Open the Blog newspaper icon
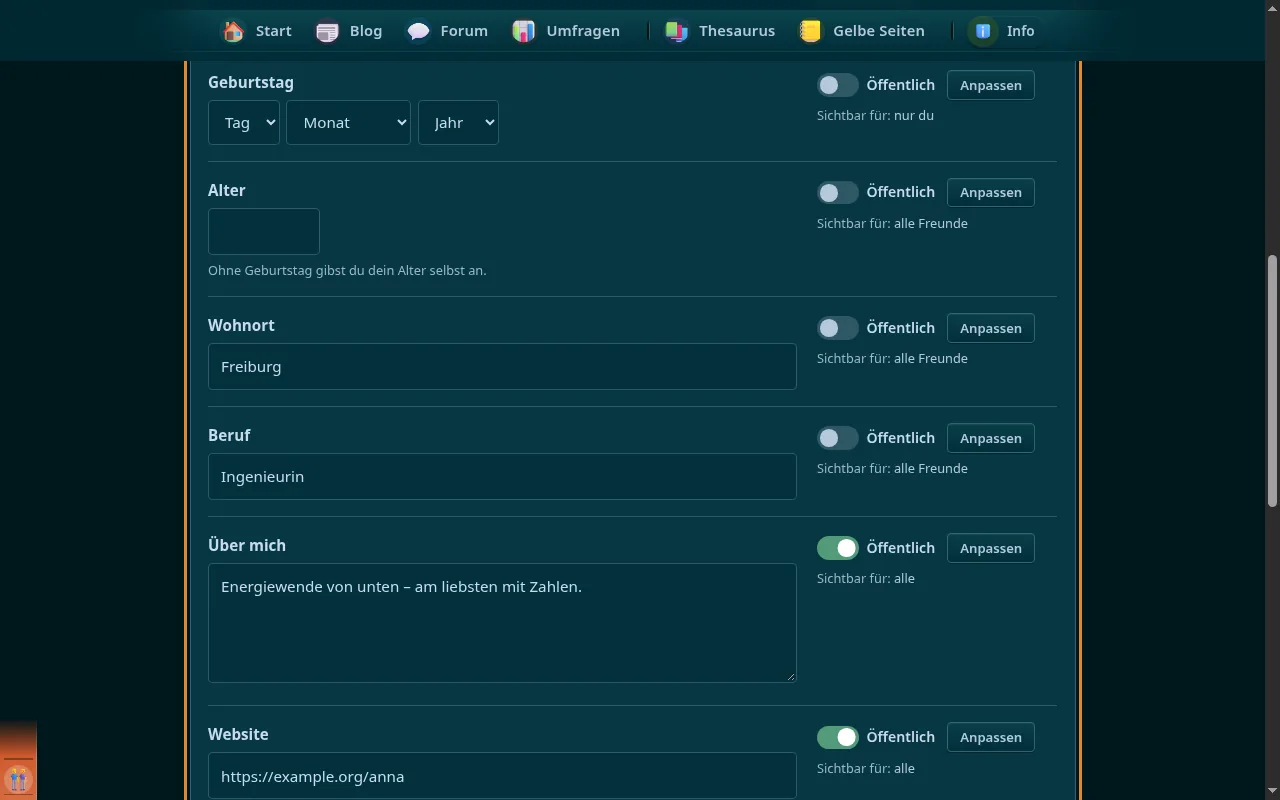Image resolution: width=1280 pixels, height=800 pixels. point(327,31)
